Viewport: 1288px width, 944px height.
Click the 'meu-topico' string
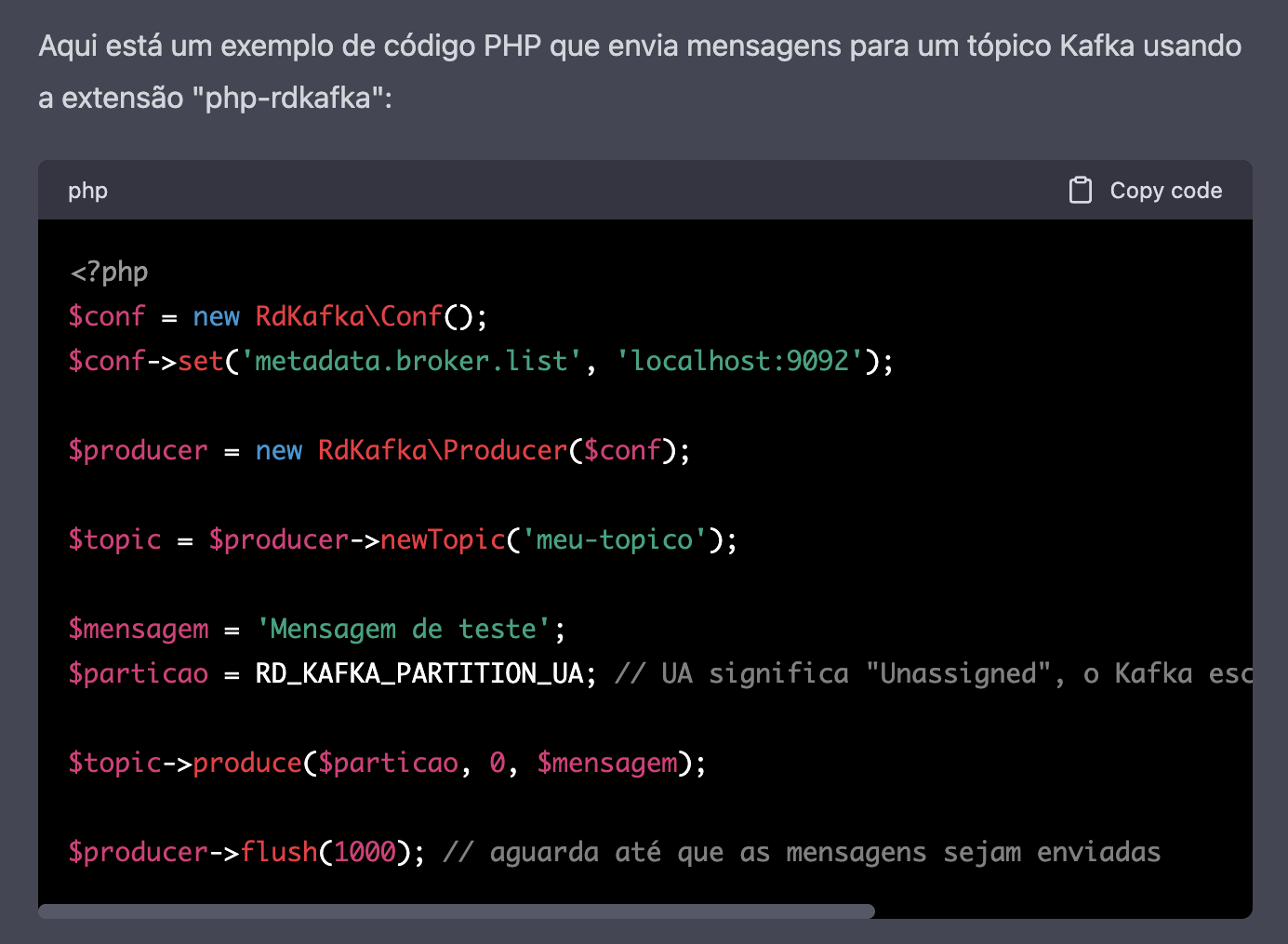click(x=615, y=539)
